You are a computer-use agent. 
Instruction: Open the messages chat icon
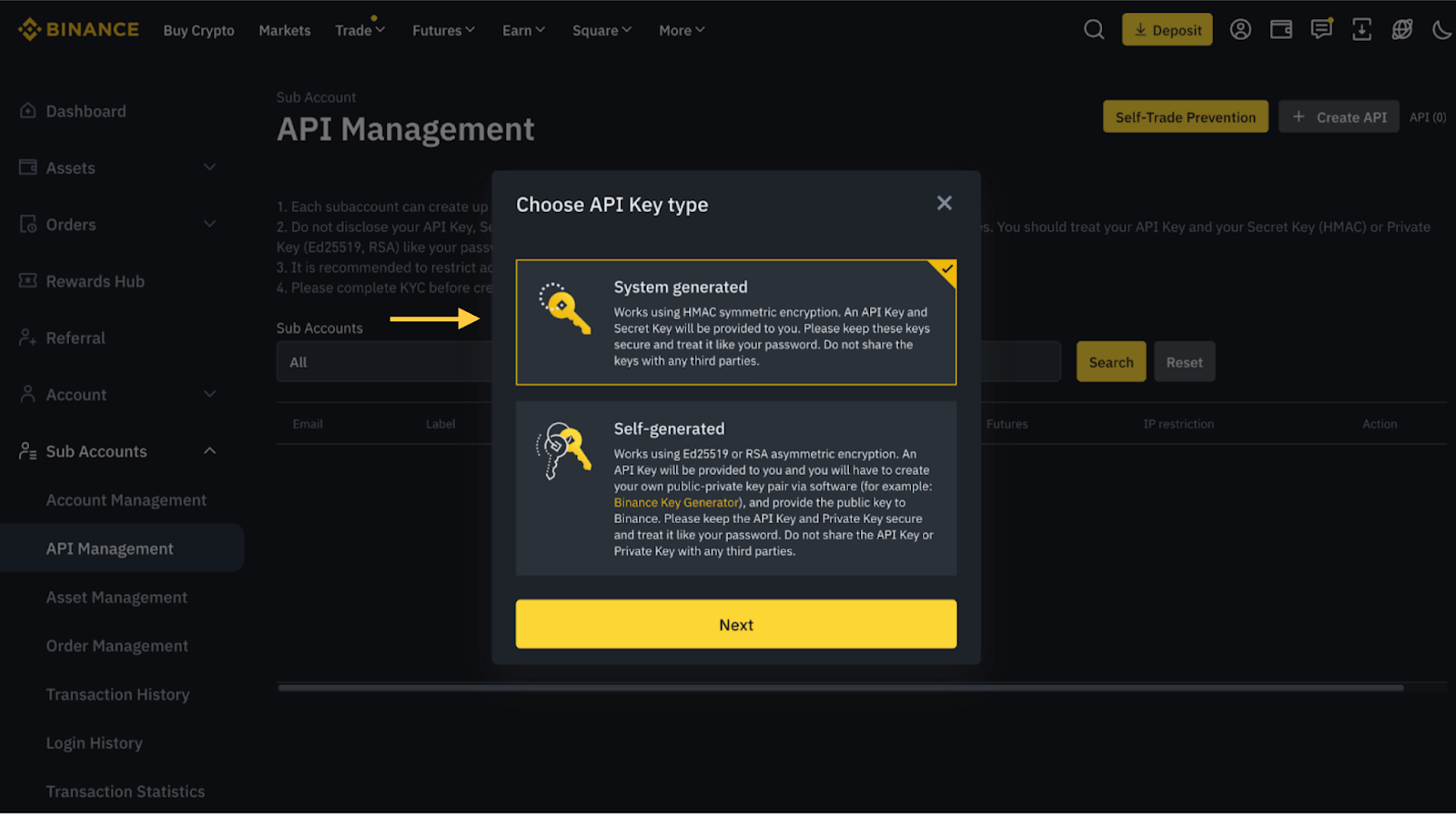click(x=1321, y=30)
